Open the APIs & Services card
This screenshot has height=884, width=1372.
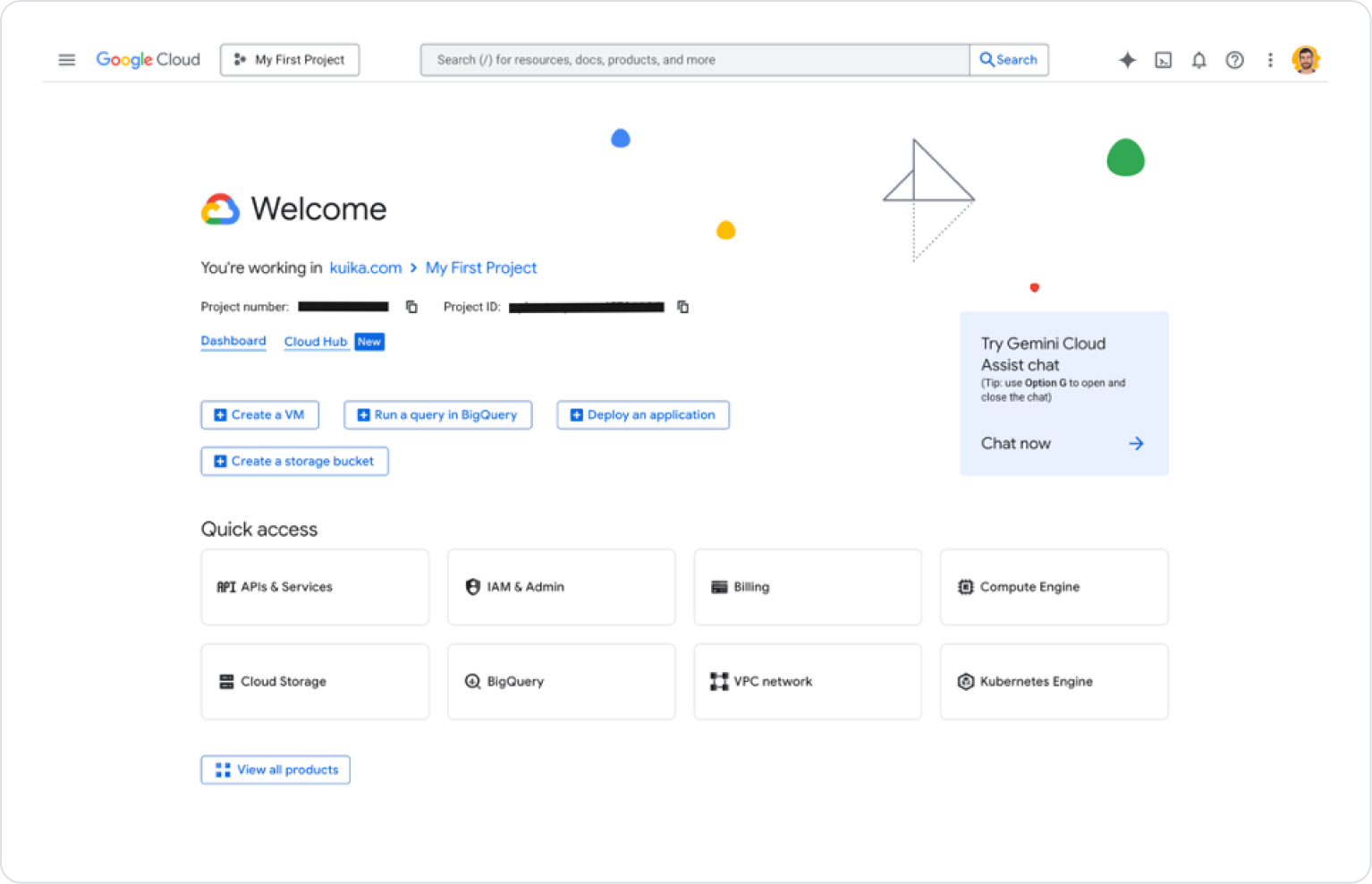[x=315, y=587]
